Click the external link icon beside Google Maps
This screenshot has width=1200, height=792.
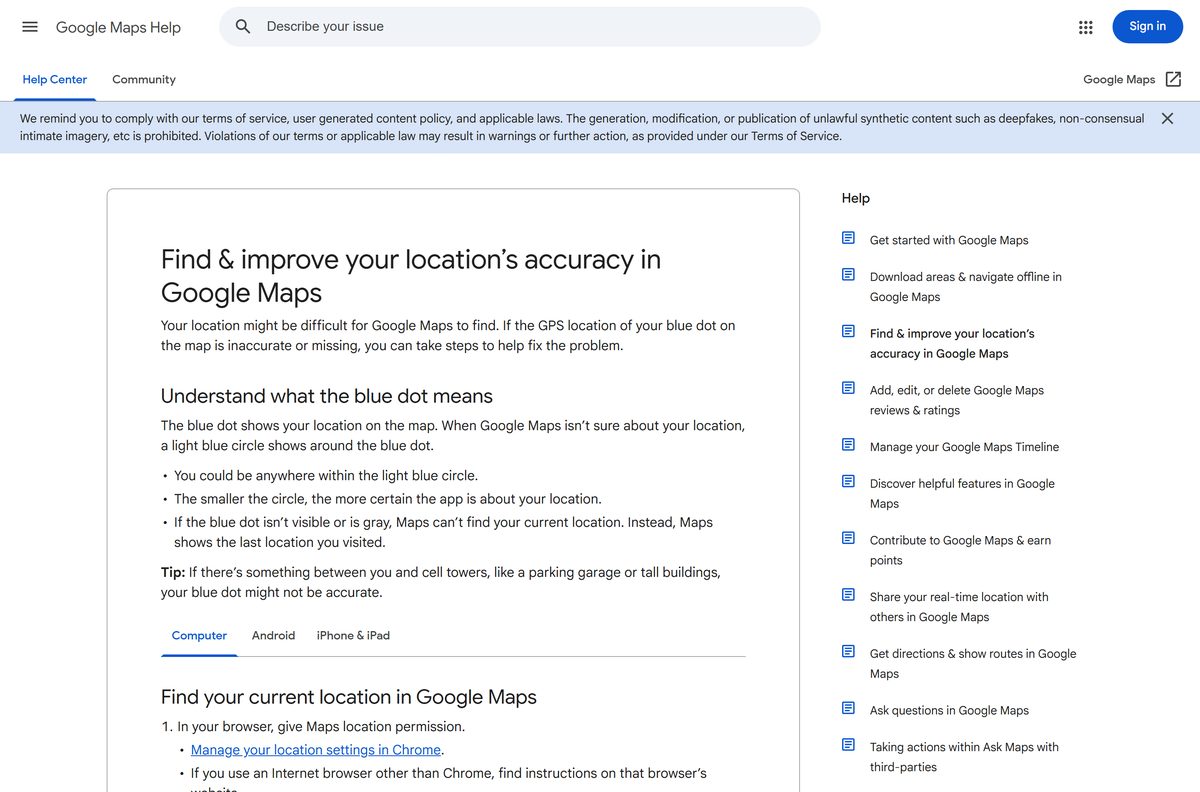1173,79
